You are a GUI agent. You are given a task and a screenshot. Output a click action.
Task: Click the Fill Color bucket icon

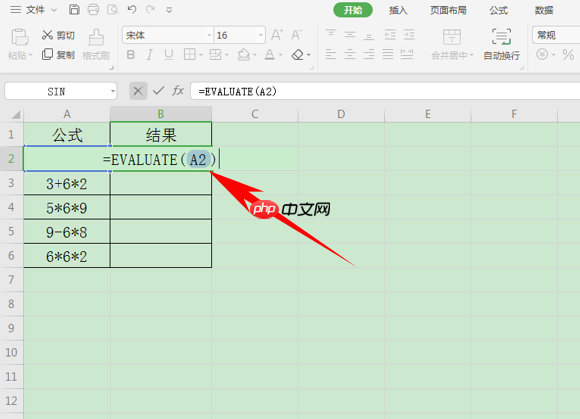point(244,55)
